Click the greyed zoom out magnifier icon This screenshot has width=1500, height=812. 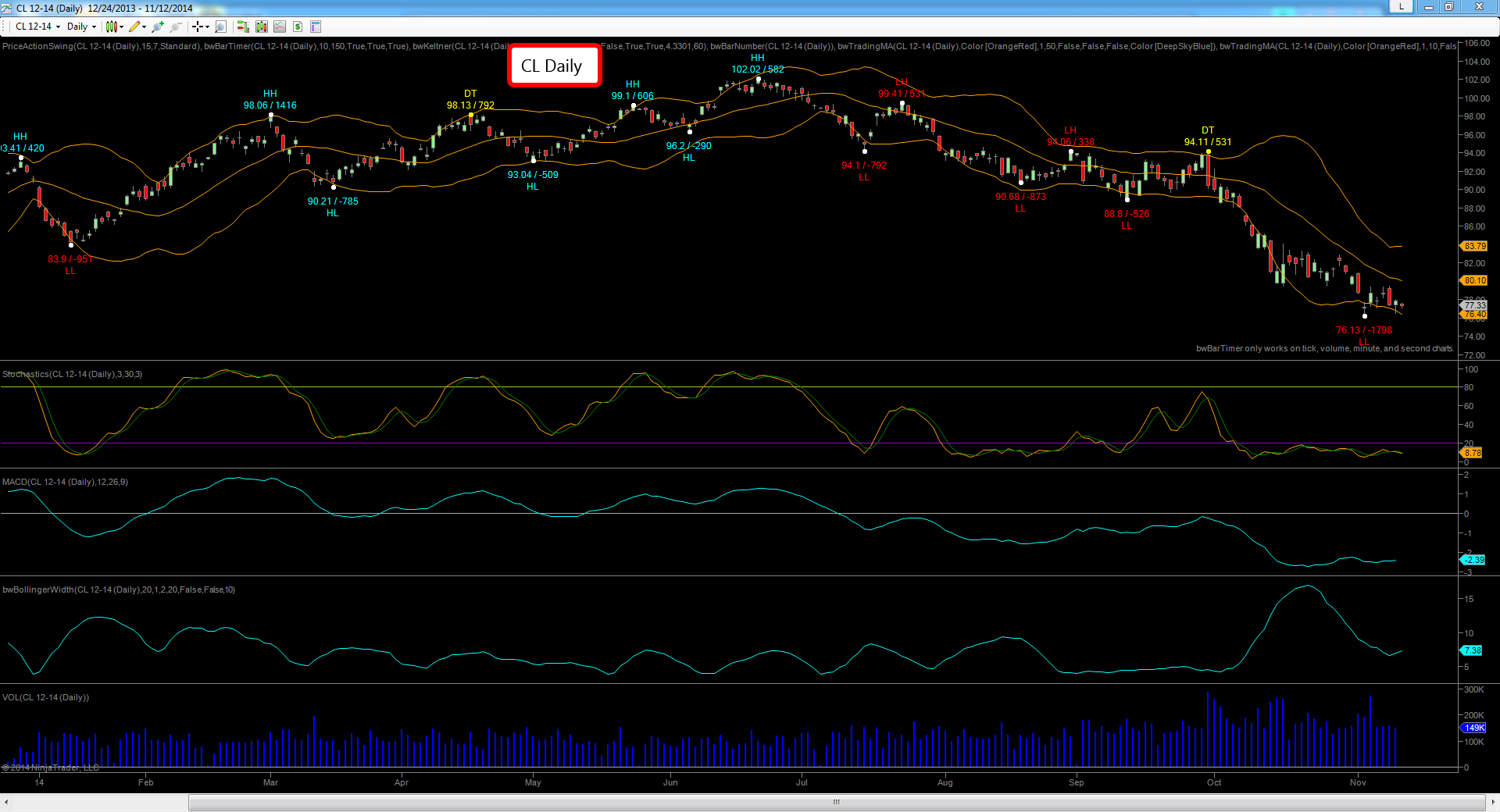[x=176, y=27]
